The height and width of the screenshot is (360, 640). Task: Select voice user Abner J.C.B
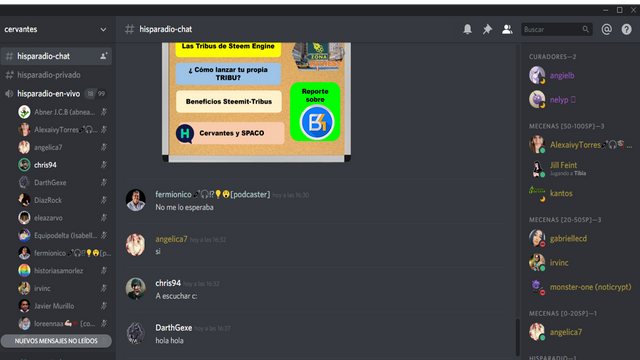coord(63,112)
